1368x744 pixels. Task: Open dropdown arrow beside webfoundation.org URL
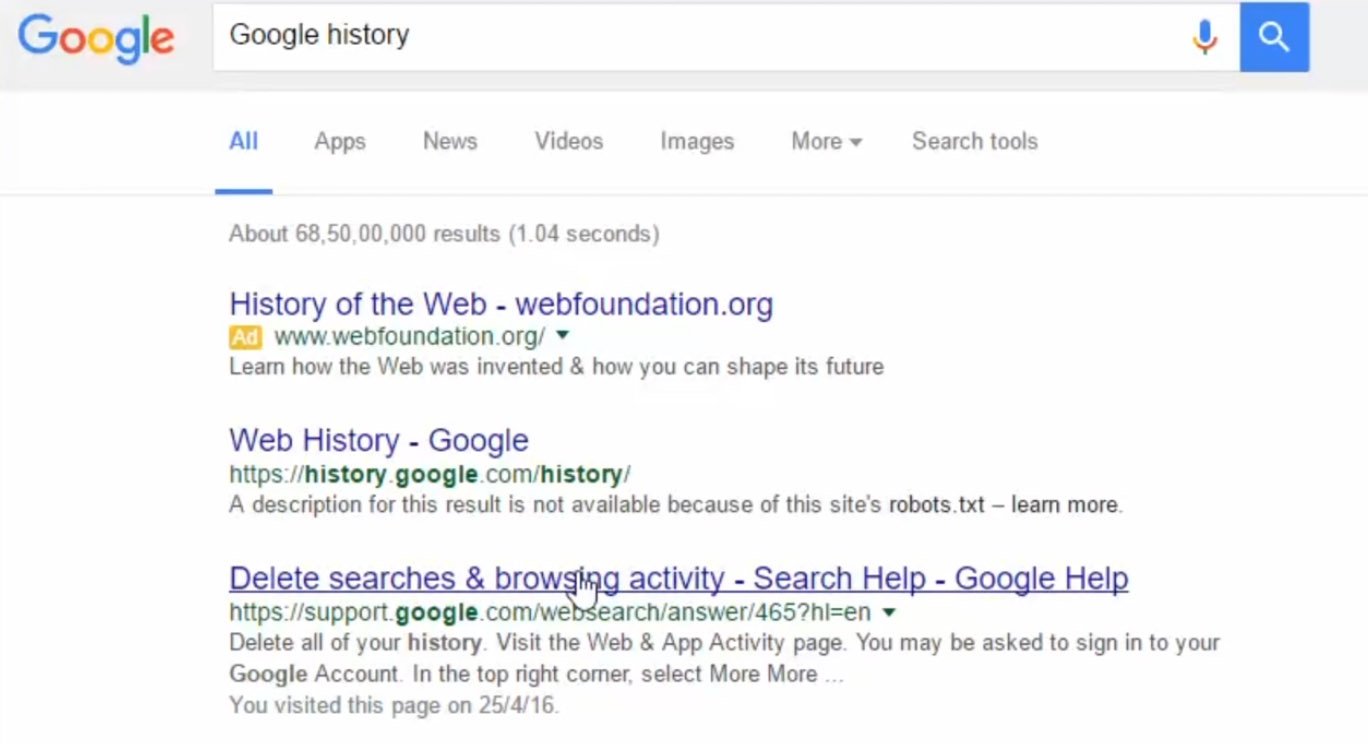[562, 335]
